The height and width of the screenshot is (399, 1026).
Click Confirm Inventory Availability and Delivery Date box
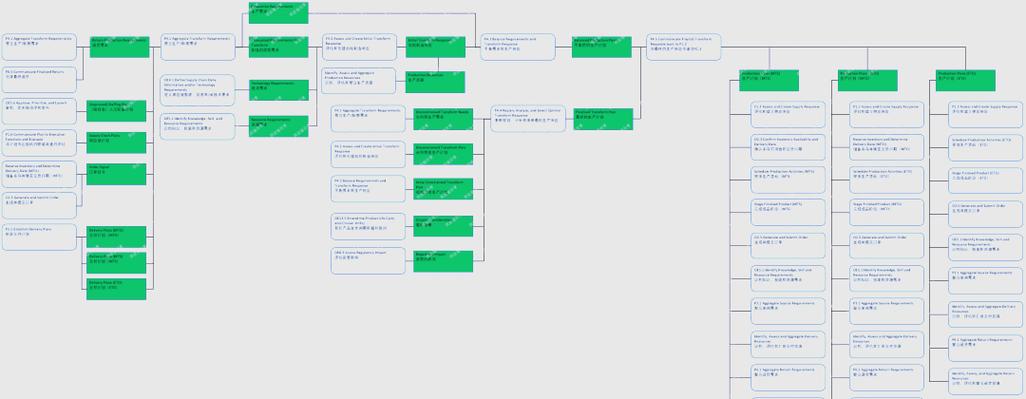(788, 147)
